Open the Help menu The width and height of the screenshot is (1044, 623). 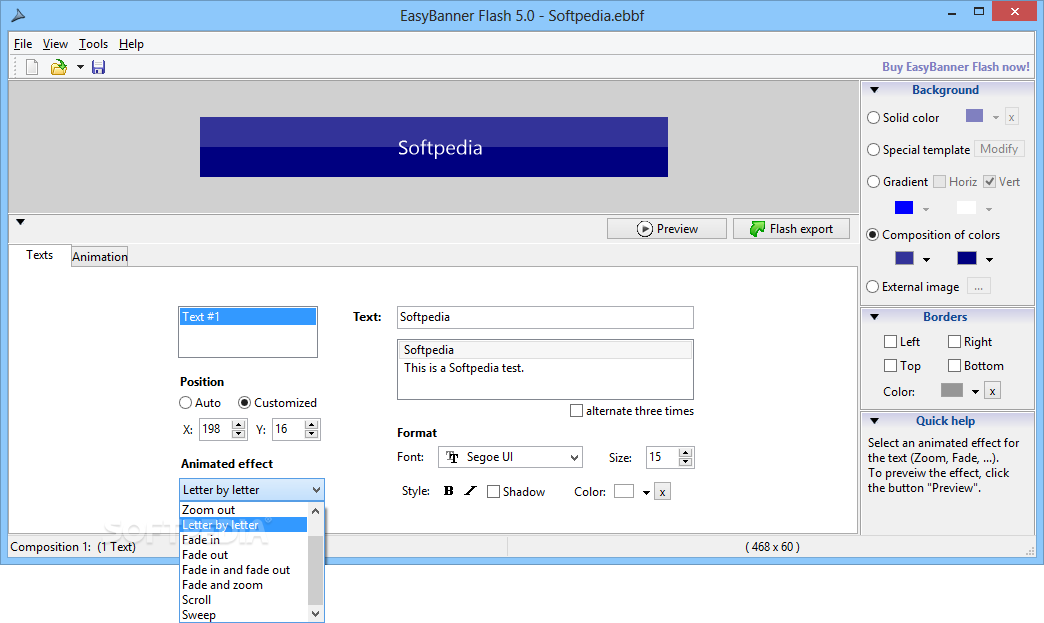pos(131,44)
